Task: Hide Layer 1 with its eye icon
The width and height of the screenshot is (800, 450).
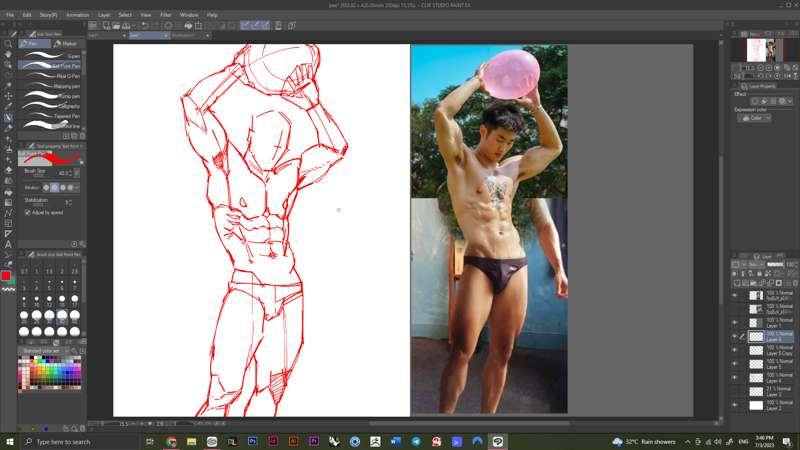Action: pos(735,322)
